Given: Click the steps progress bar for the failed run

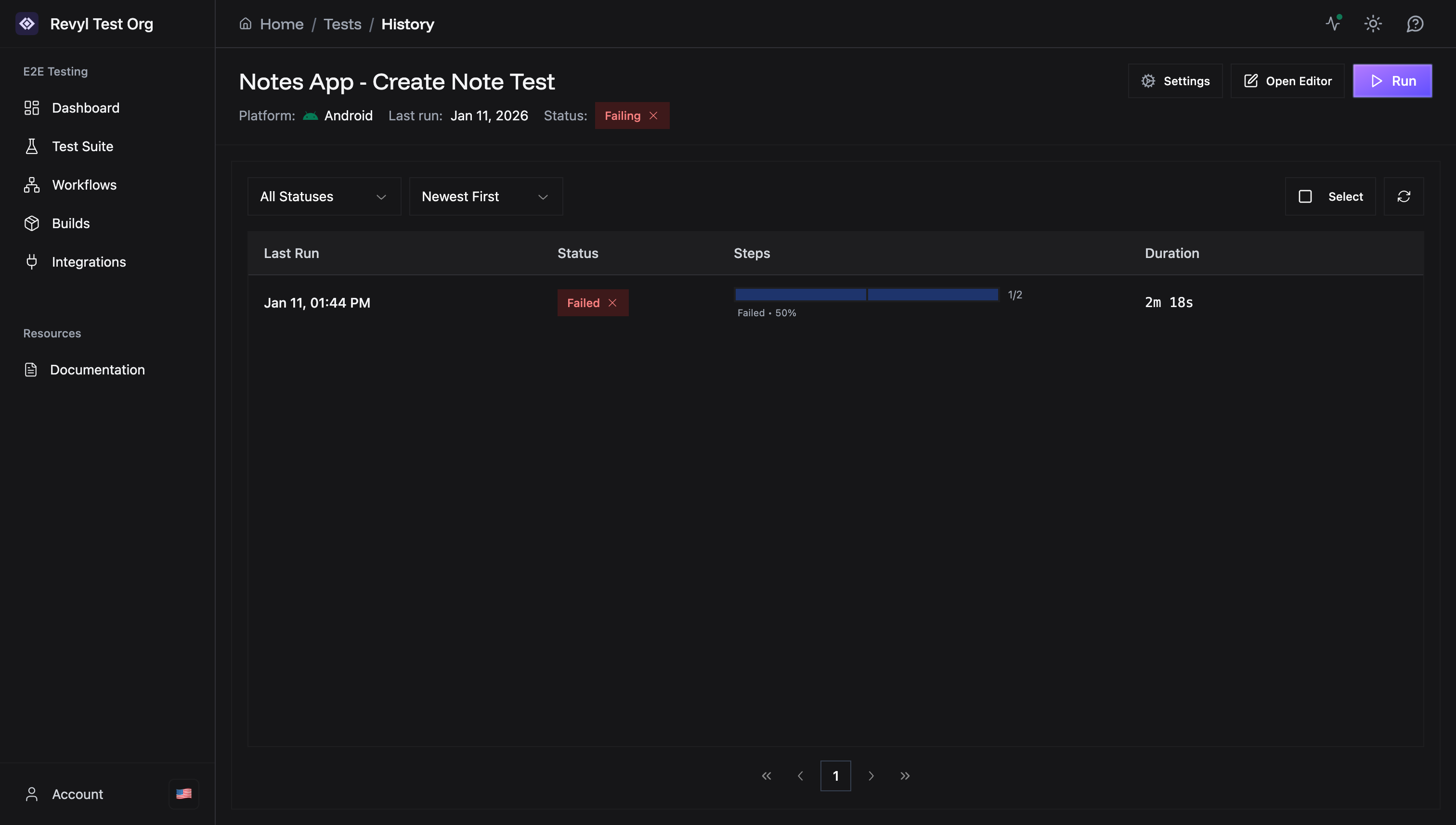Looking at the screenshot, I should 867,295.
